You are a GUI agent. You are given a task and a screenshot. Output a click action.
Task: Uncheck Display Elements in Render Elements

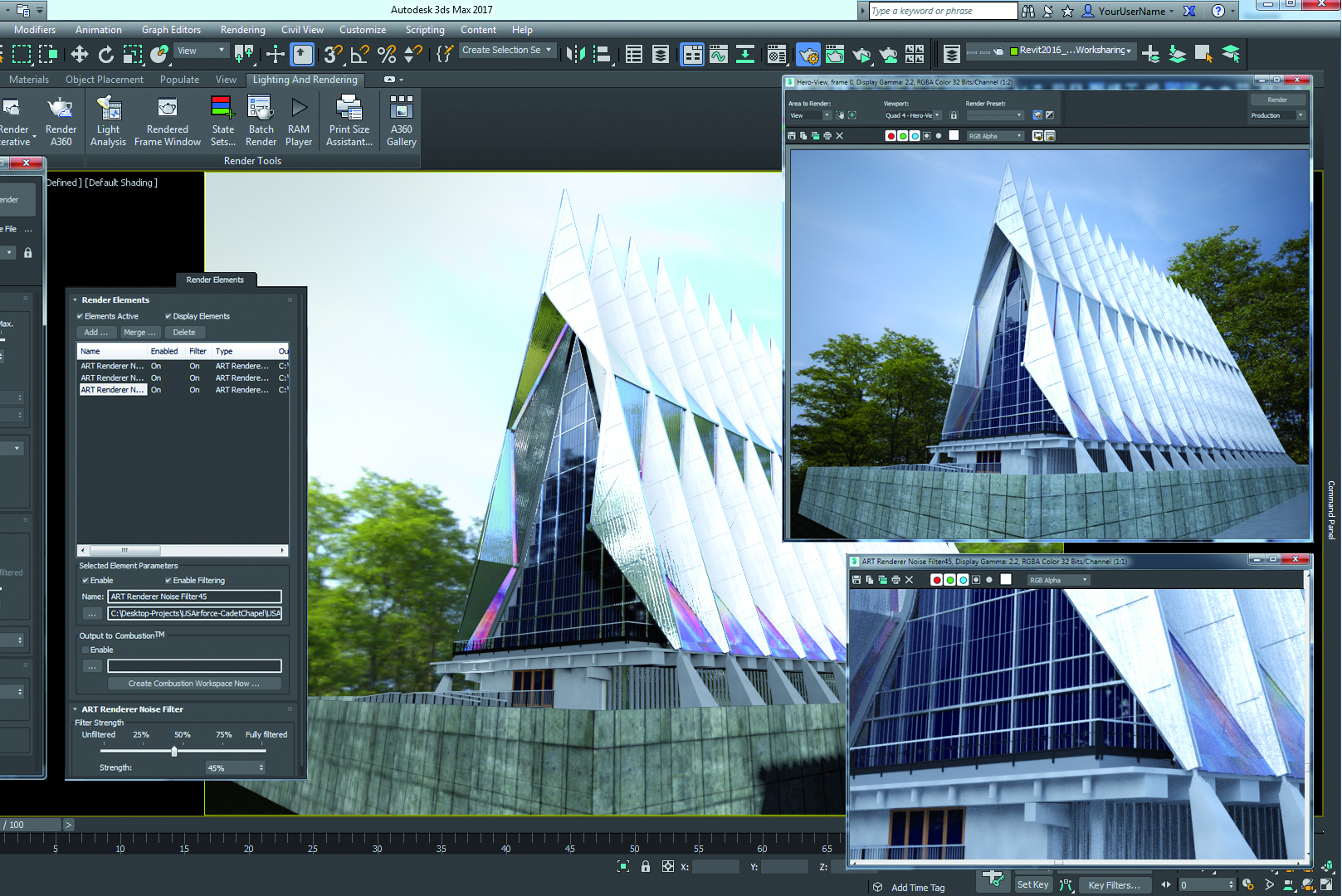pyautogui.click(x=168, y=316)
